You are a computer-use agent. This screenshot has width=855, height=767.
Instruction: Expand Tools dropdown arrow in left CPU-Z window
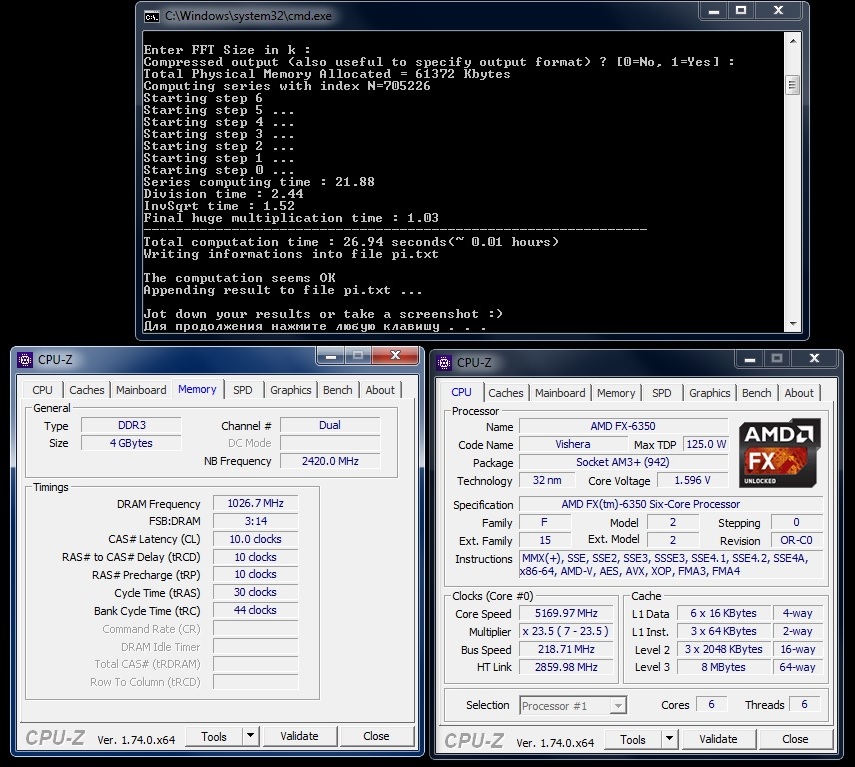click(x=250, y=736)
